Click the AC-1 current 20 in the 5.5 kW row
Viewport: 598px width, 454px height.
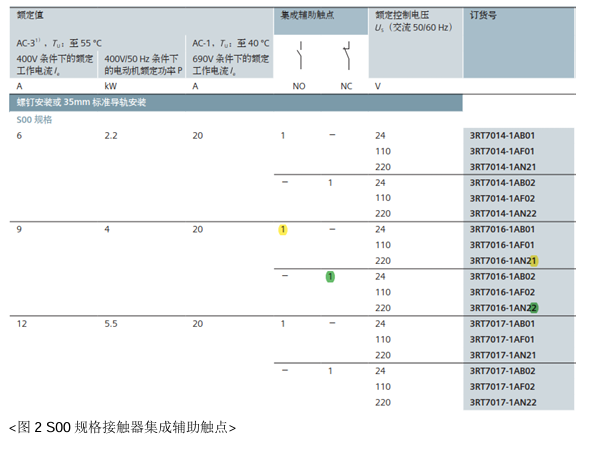pos(198,324)
